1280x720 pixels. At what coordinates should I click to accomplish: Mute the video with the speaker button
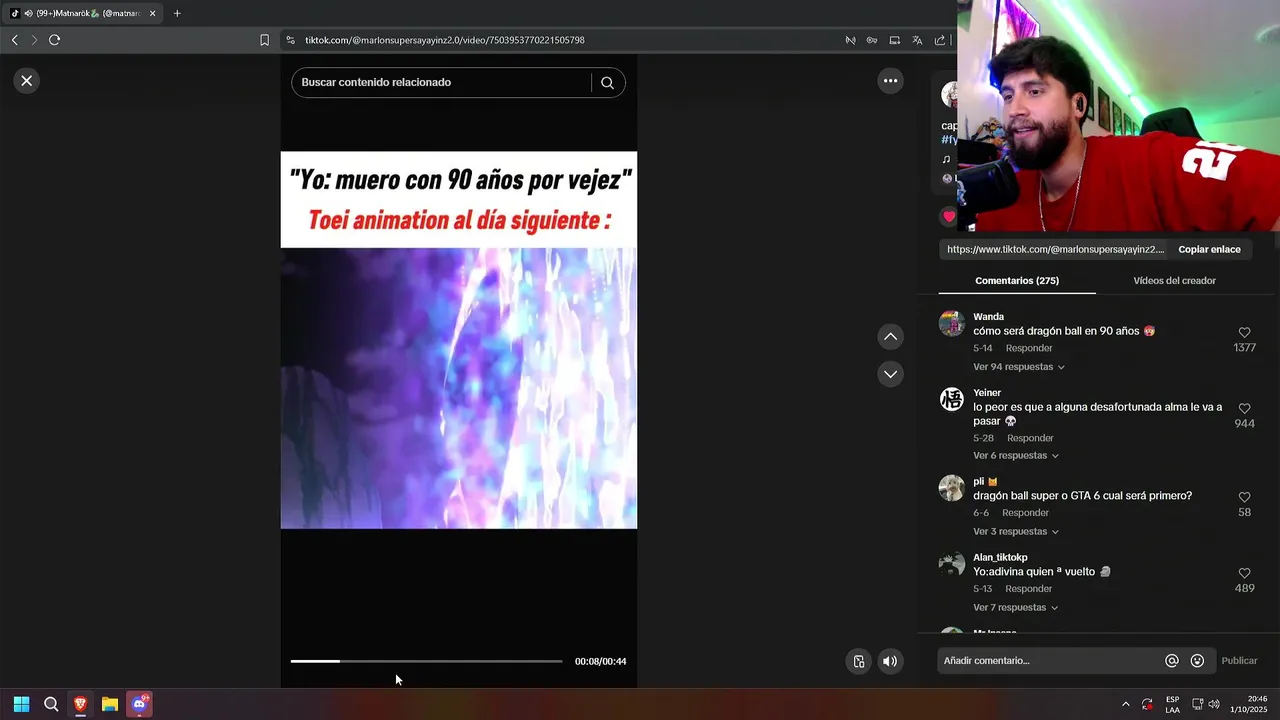(x=890, y=661)
